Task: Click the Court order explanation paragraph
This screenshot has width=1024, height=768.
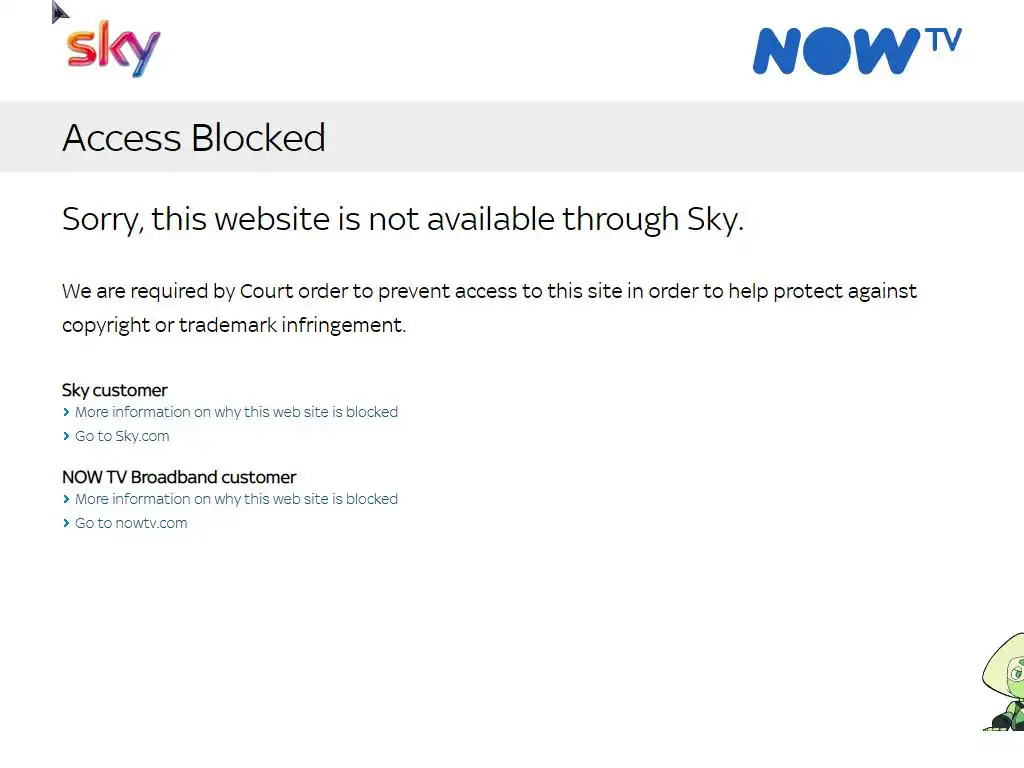Action: [490, 308]
